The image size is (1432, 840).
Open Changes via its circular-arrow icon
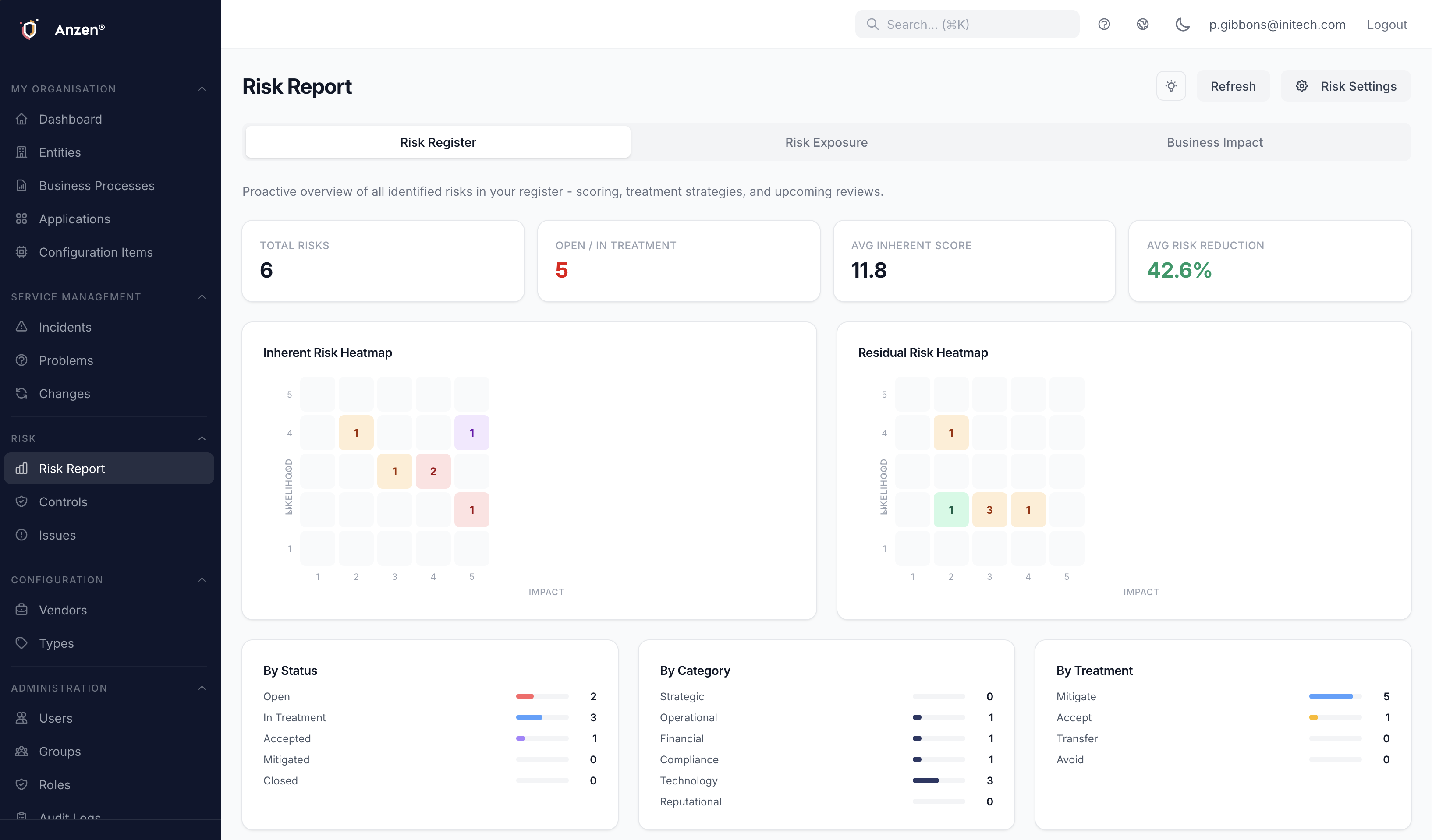tap(21, 393)
